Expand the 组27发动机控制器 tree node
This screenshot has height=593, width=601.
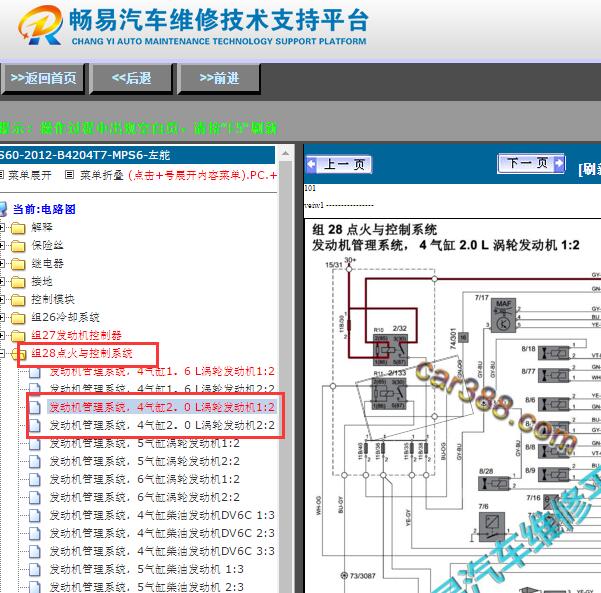pyautogui.click(x=2, y=336)
